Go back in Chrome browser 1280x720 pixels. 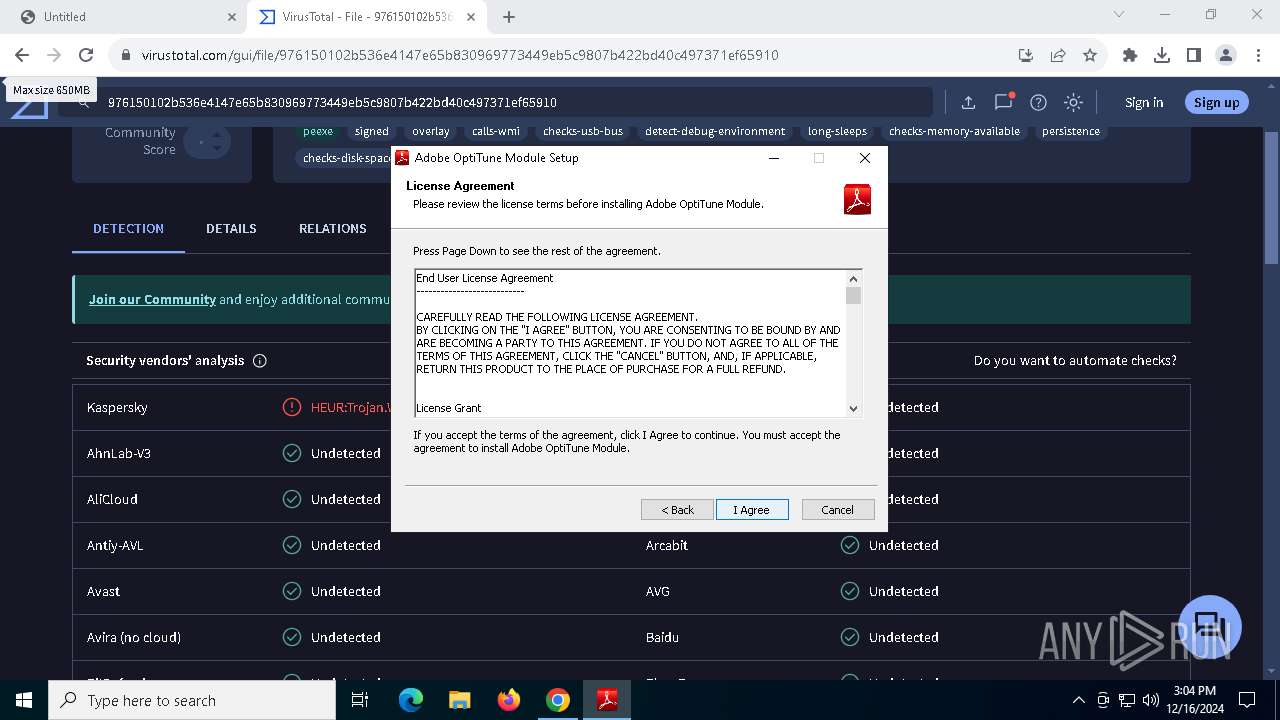(x=22, y=55)
